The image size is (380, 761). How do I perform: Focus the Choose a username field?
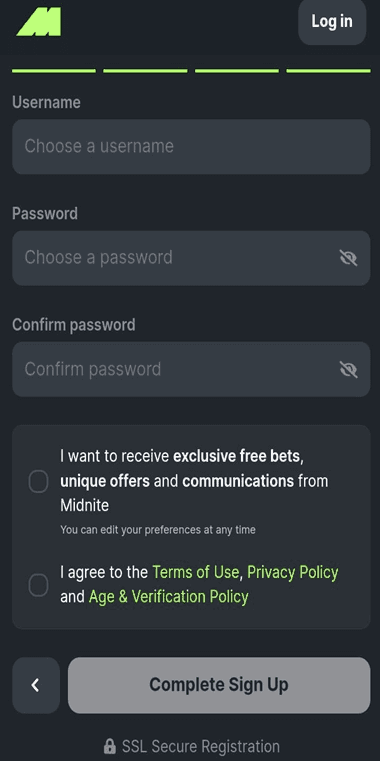pyautogui.click(x=191, y=147)
